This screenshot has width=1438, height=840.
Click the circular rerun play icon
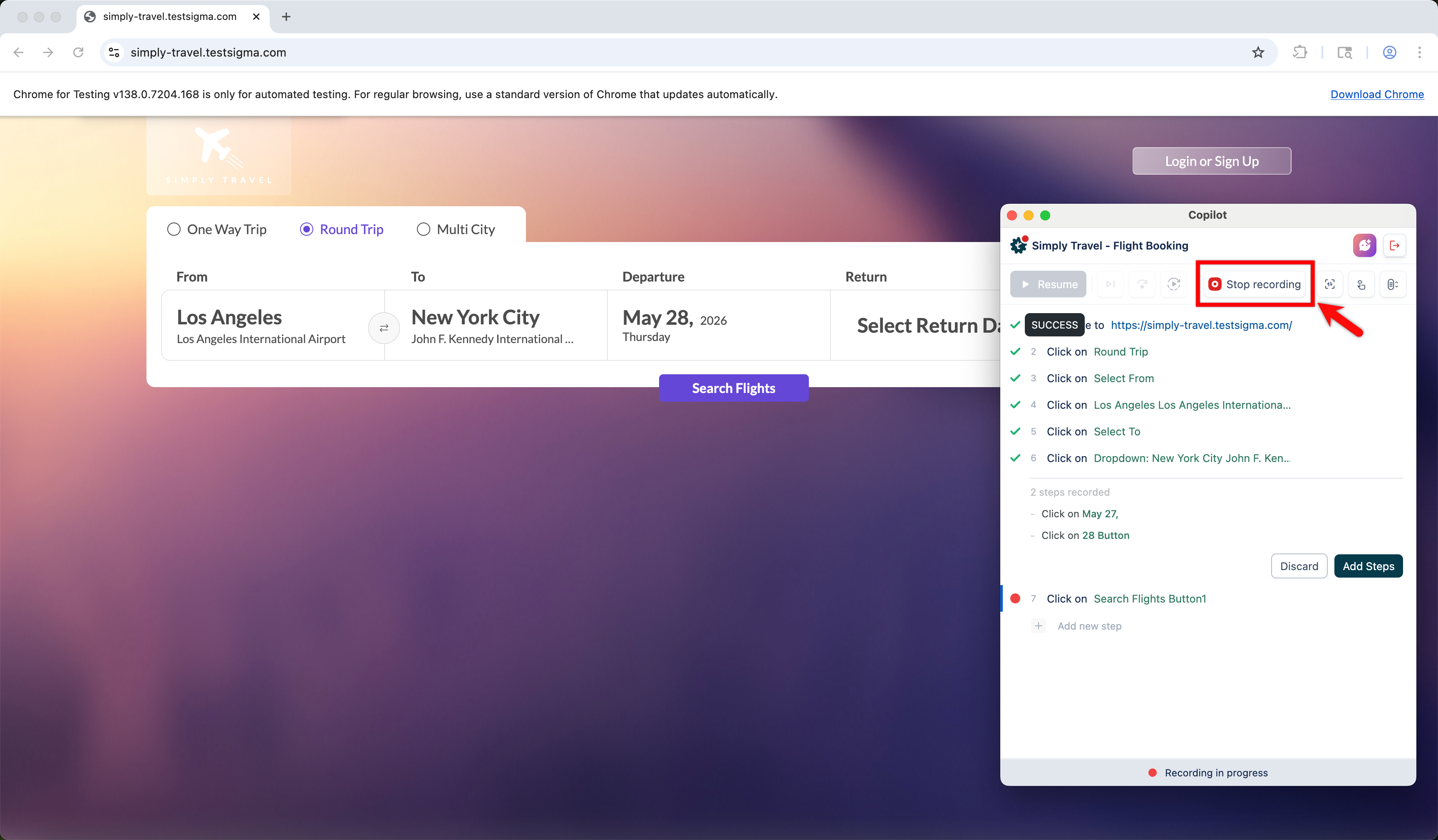1174,284
